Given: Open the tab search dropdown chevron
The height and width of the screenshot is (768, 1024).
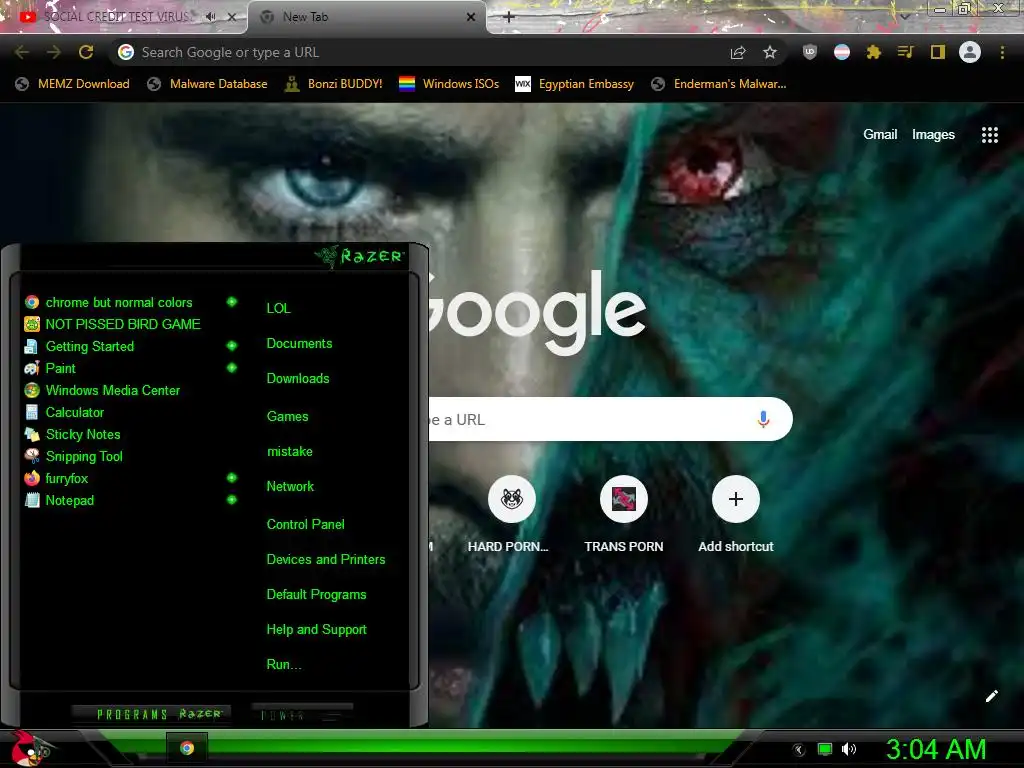Looking at the screenshot, I should pyautogui.click(x=905, y=17).
